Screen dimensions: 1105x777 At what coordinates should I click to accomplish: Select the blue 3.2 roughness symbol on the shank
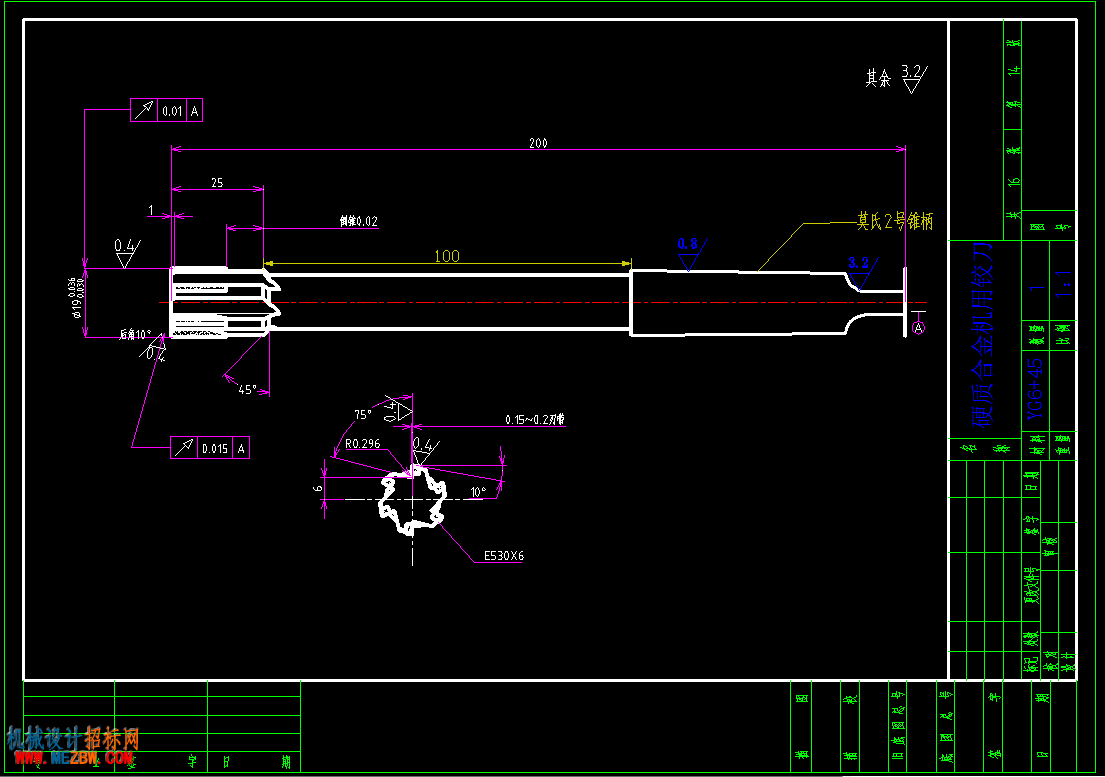(x=859, y=267)
